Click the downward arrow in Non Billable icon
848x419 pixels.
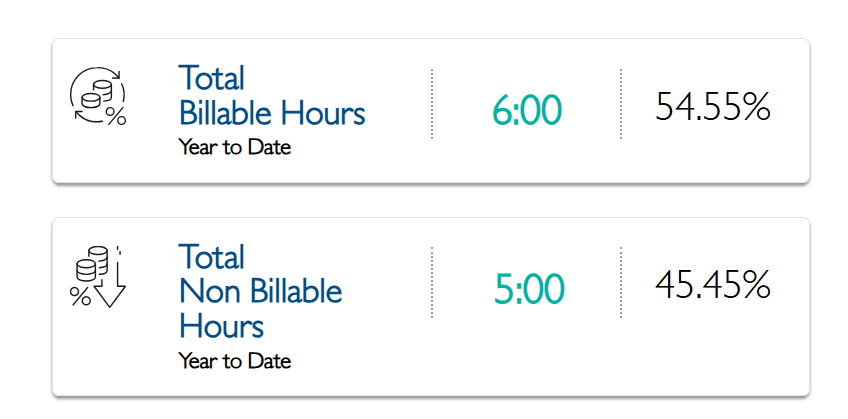tap(110, 279)
